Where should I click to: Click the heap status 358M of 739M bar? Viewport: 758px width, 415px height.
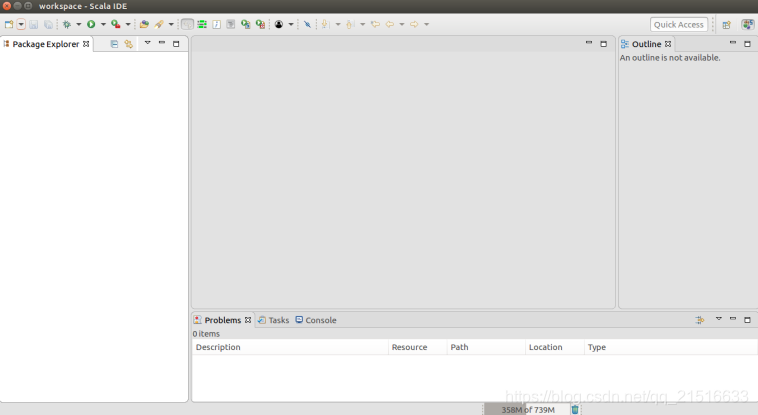526,410
